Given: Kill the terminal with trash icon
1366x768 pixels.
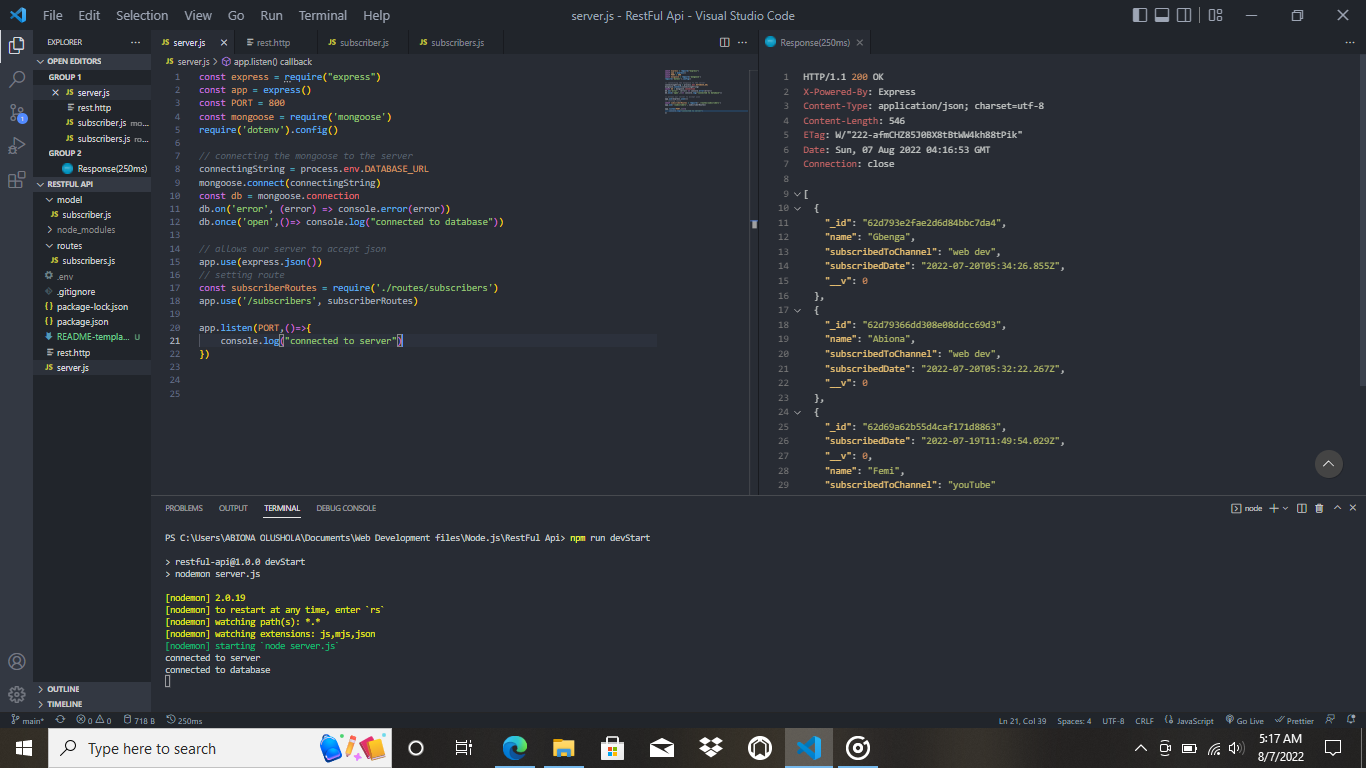Looking at the screenshot, I should tap(1321, 508).
